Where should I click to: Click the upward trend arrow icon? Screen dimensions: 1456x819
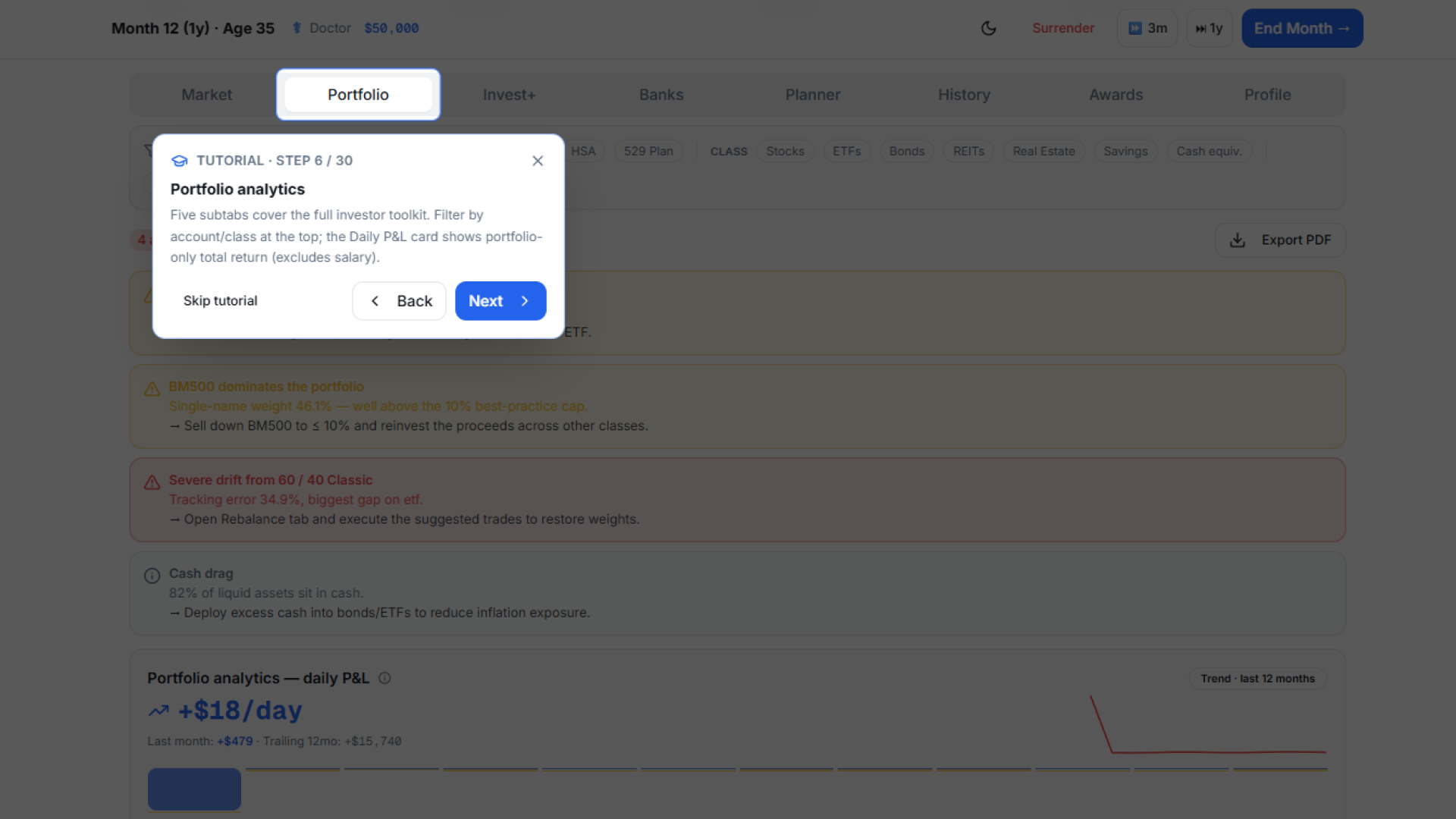point(158,711)
